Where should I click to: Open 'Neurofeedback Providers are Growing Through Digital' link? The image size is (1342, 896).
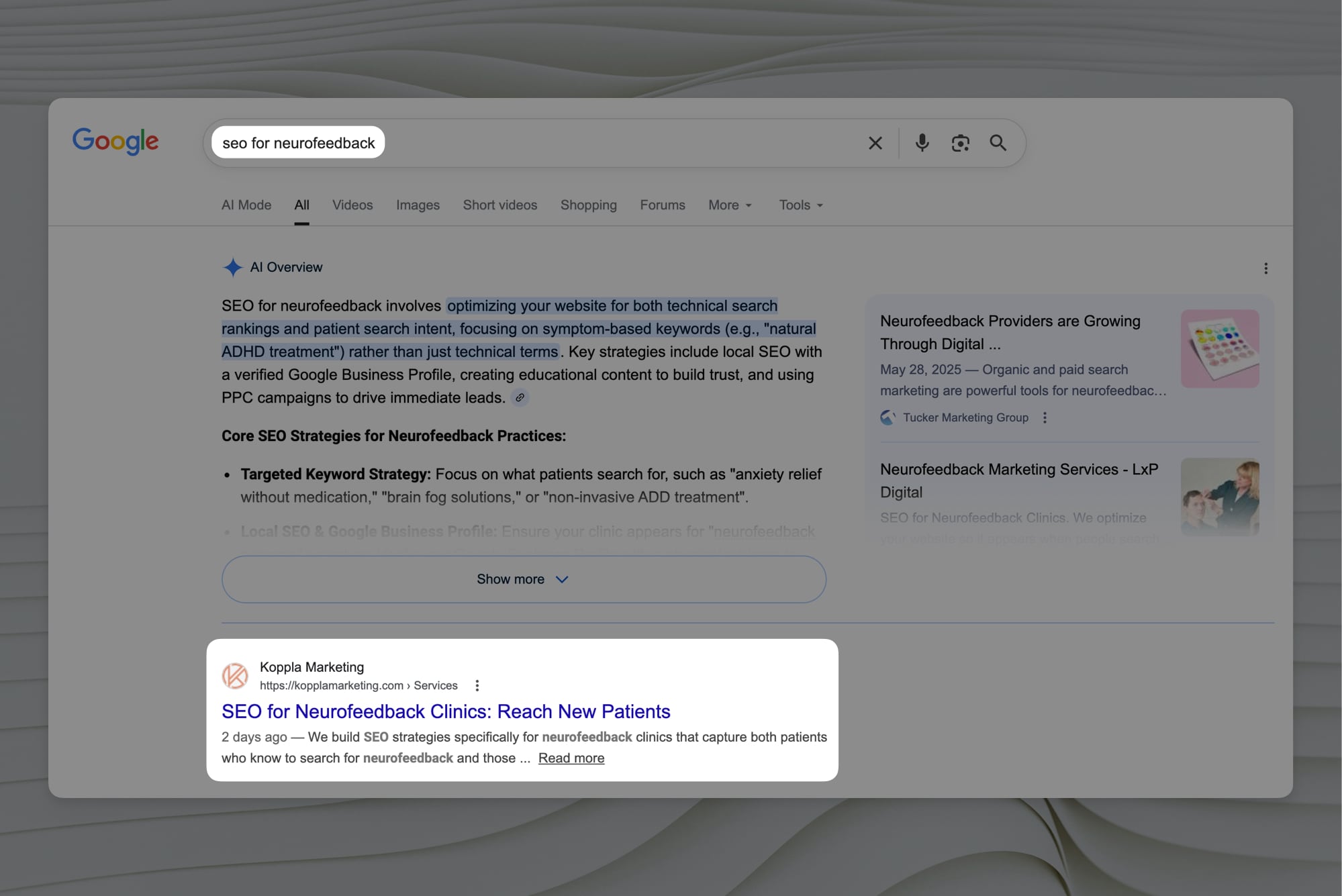(x=1010, y=332)
